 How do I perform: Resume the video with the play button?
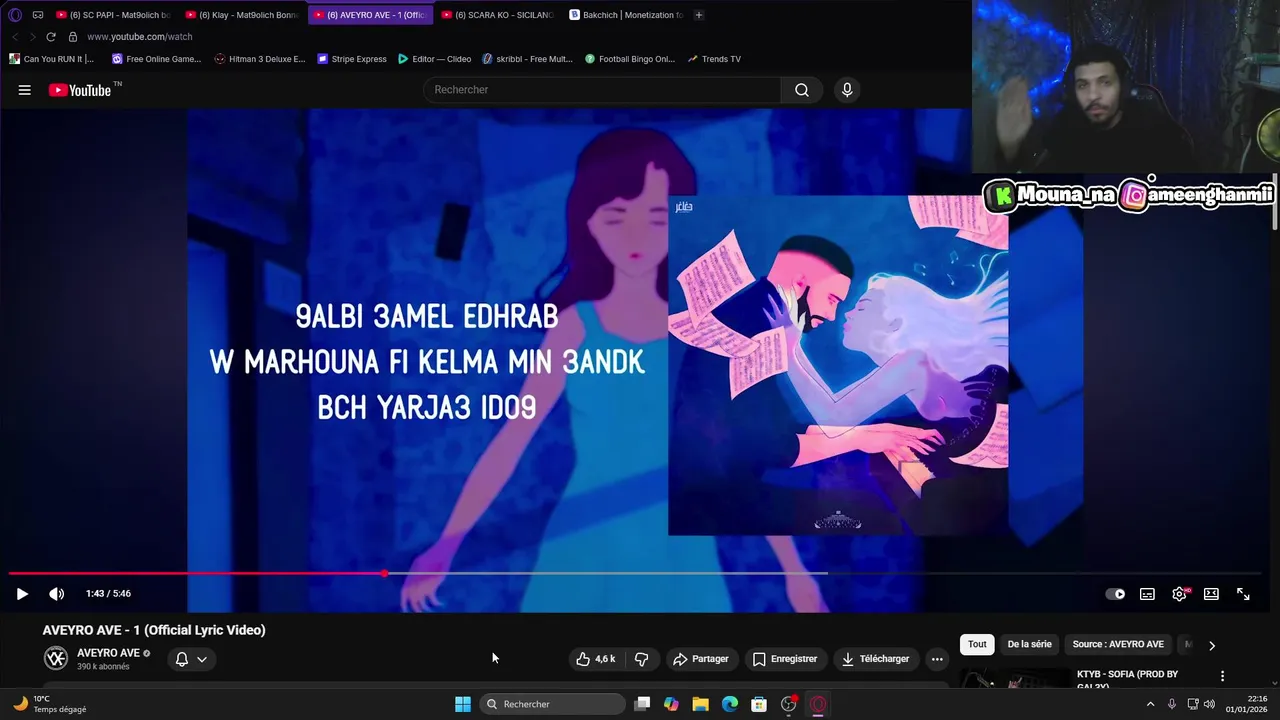tap(22, 594)
